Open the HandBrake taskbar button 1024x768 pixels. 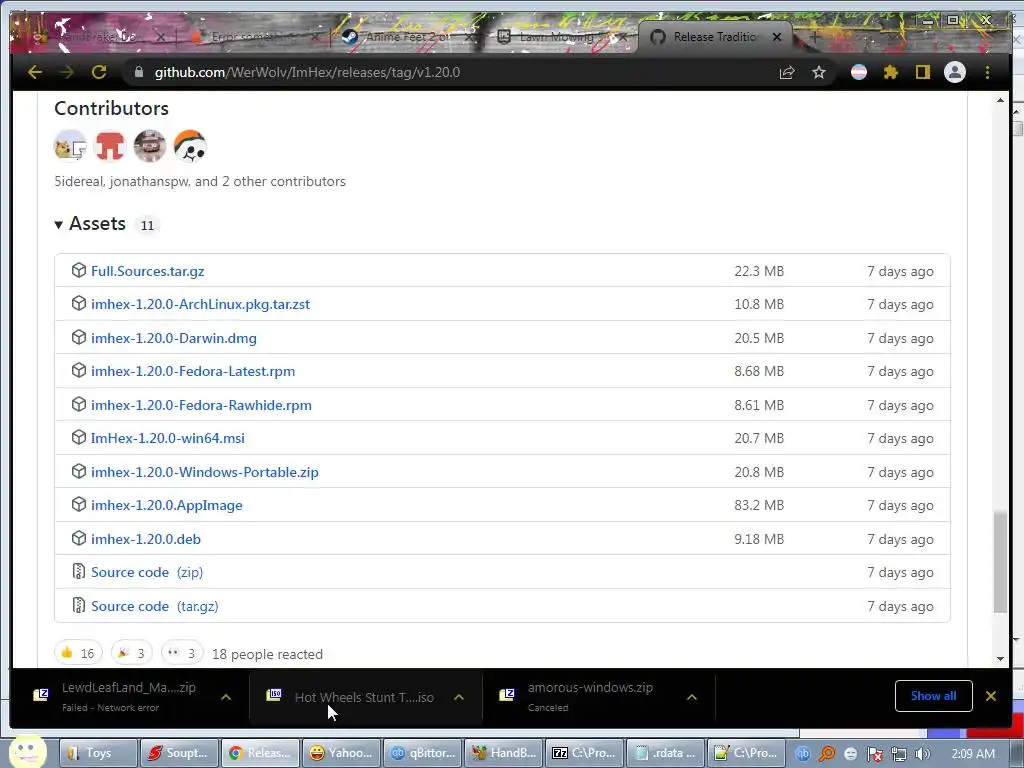[504, 753]
